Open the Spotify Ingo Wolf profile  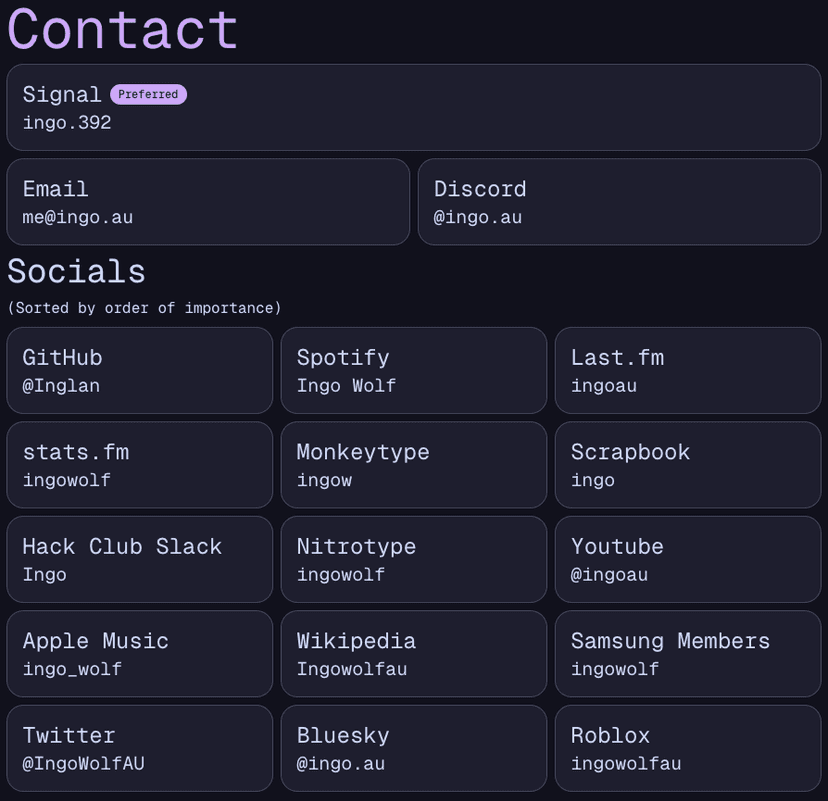(x=413, y=370)
